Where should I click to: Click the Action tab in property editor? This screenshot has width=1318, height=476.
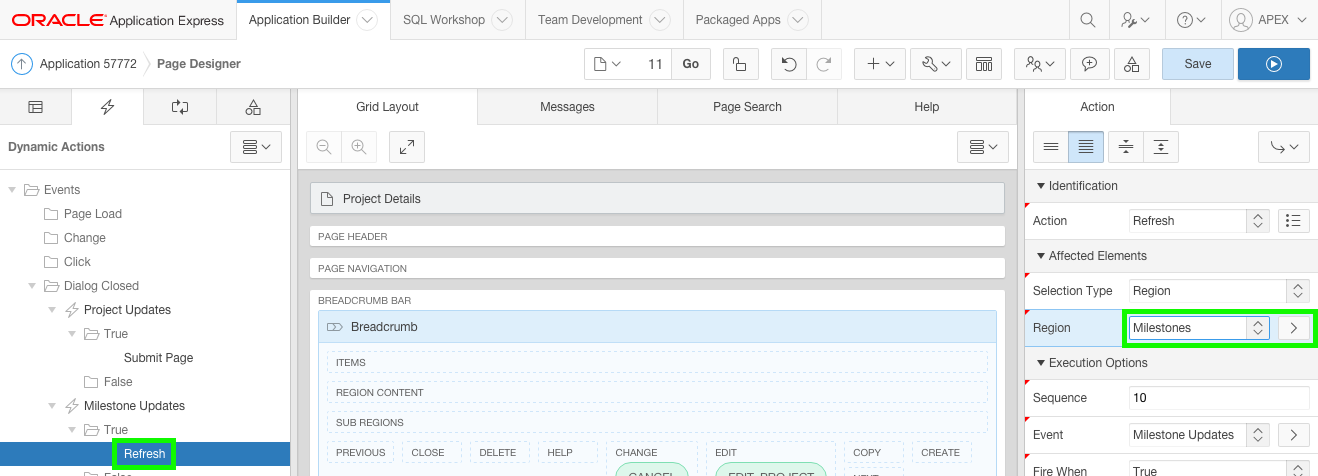(1097, 107)
